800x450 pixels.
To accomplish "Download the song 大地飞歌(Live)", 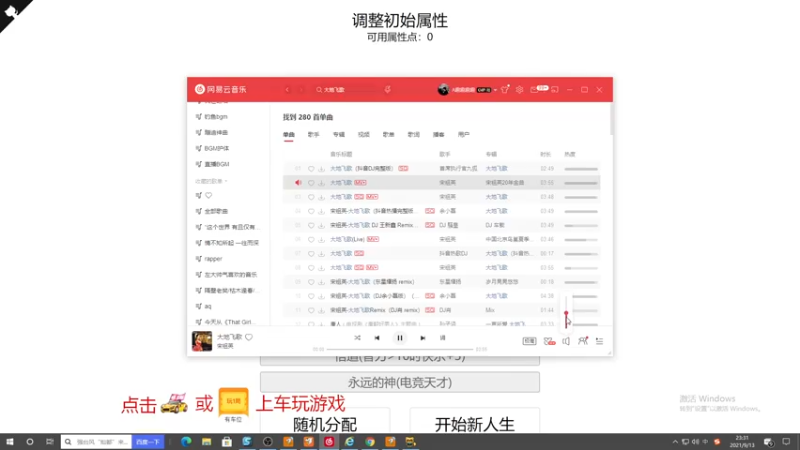I will click(x=321, y=239).
